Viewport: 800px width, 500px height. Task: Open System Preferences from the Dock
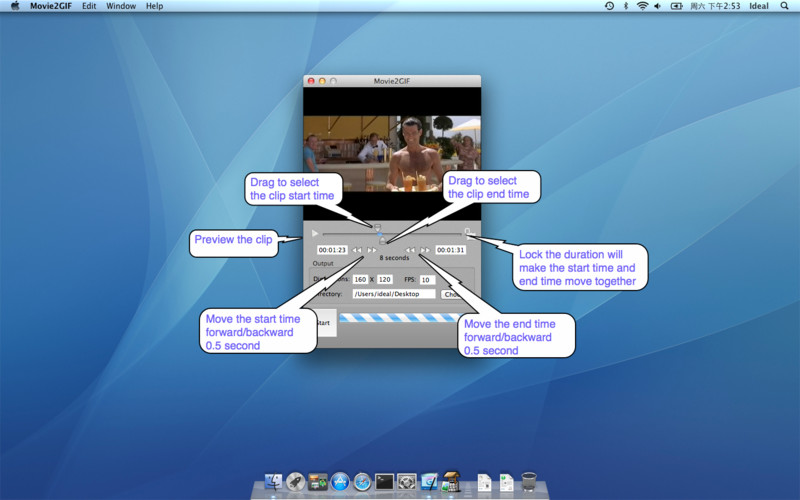407,481
